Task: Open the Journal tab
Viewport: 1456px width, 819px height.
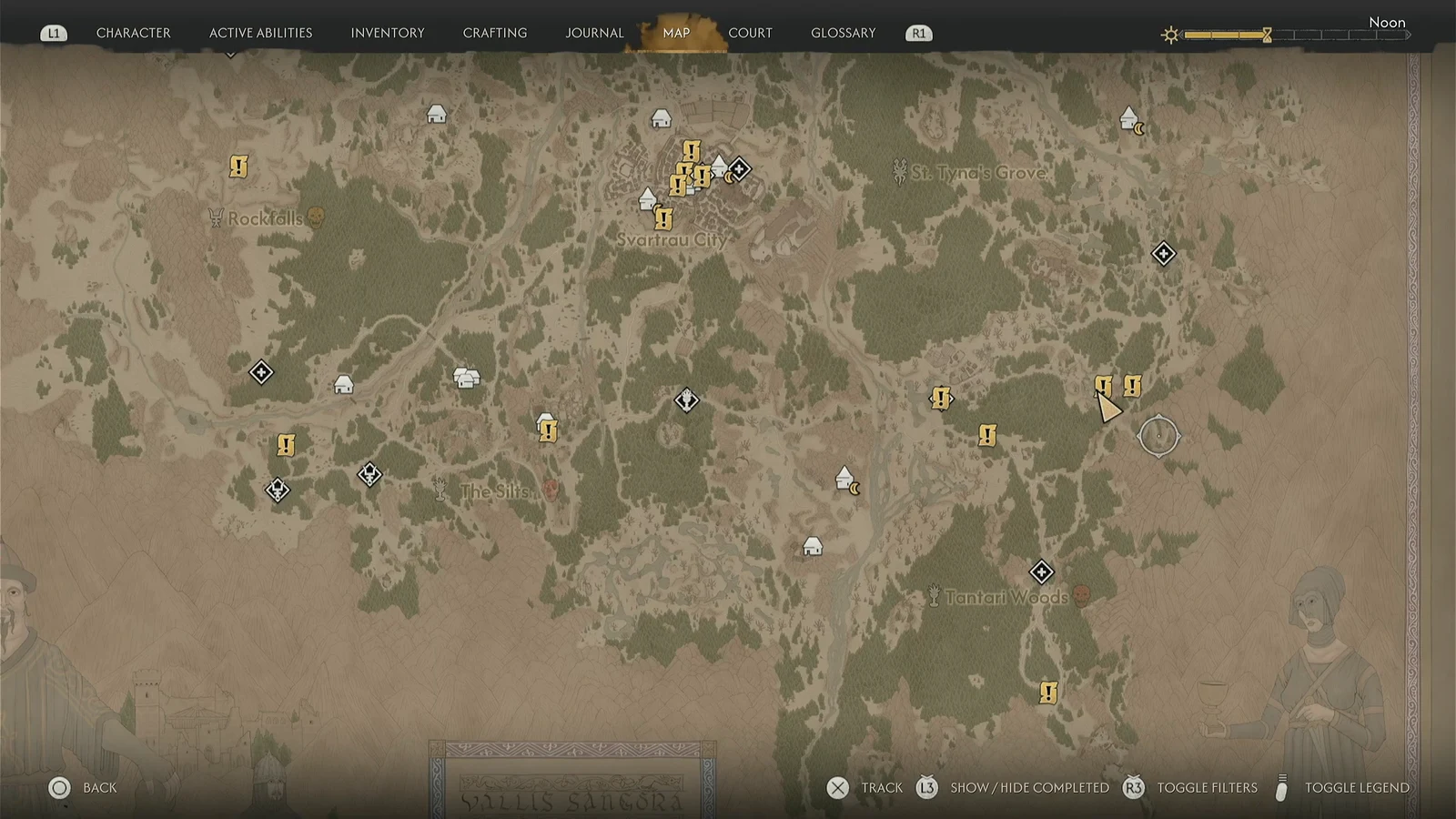Action: click(x=594, y=33)
